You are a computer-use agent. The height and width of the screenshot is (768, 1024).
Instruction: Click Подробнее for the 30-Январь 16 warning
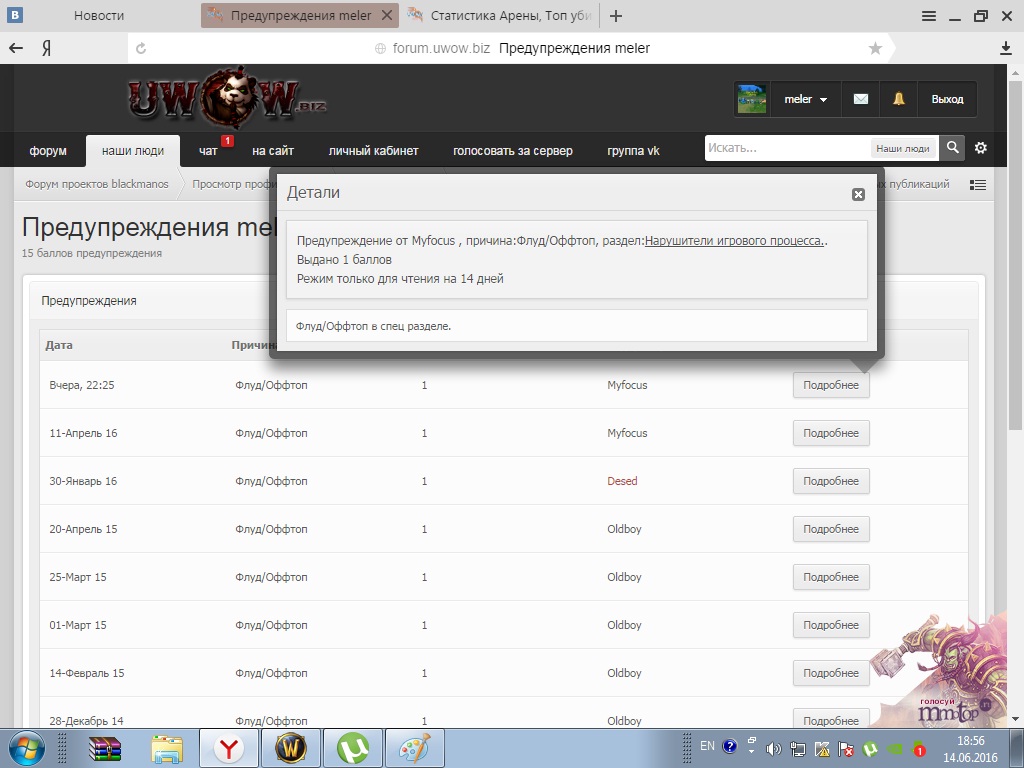click(x=831, y=481)
